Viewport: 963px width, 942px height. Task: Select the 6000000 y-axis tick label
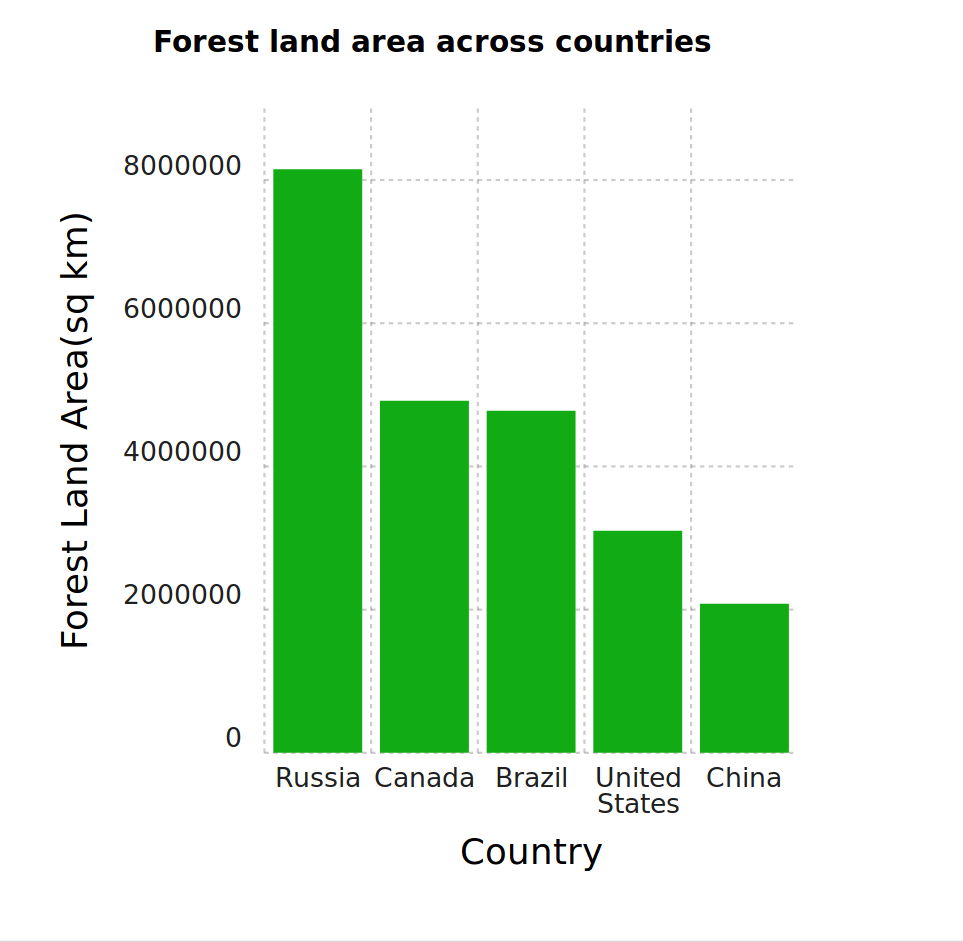(182, 310)
